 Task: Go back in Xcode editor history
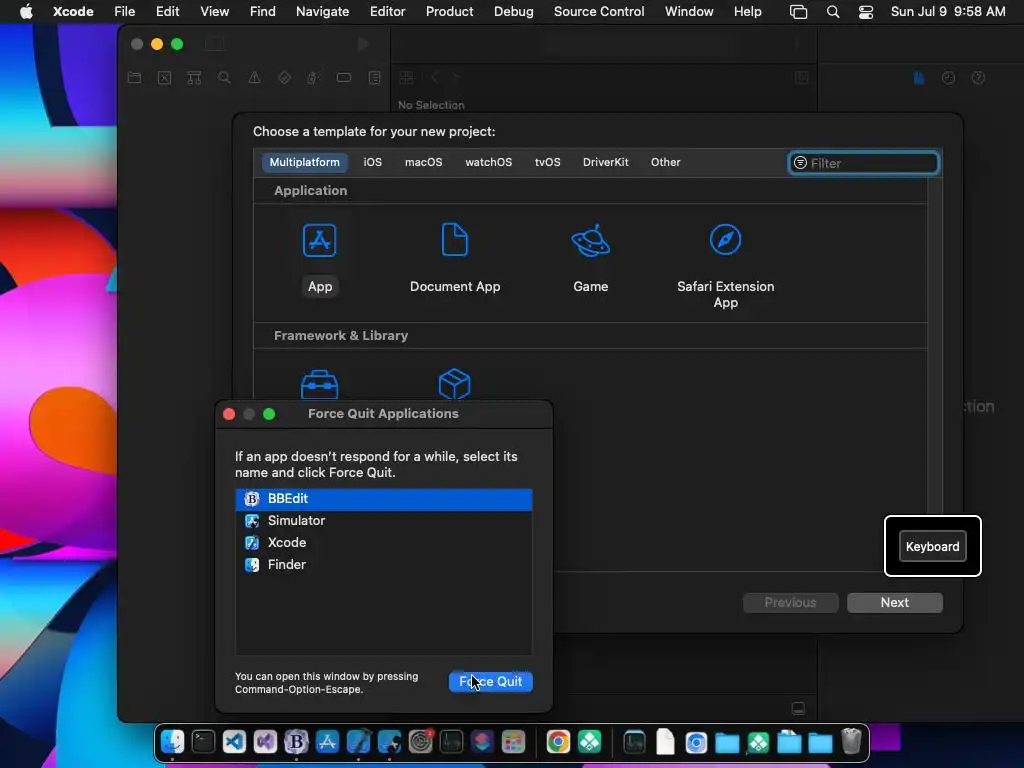(x=434, y=78)
